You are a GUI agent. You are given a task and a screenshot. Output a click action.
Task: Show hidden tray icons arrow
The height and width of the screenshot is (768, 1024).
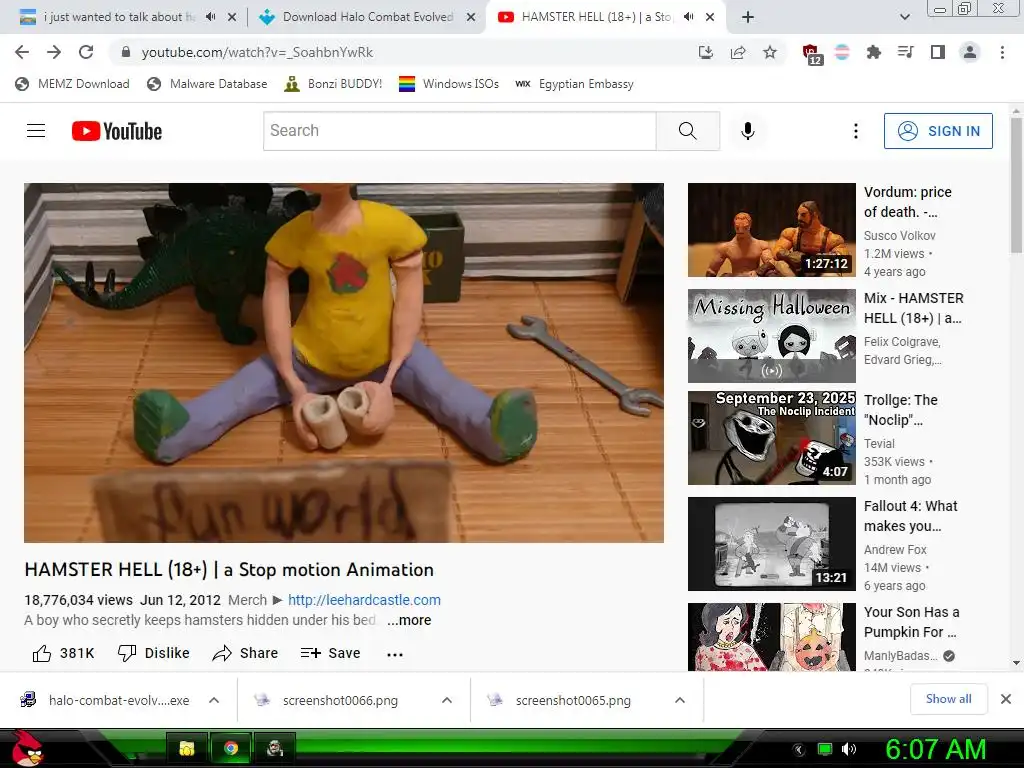coord(798,749)
